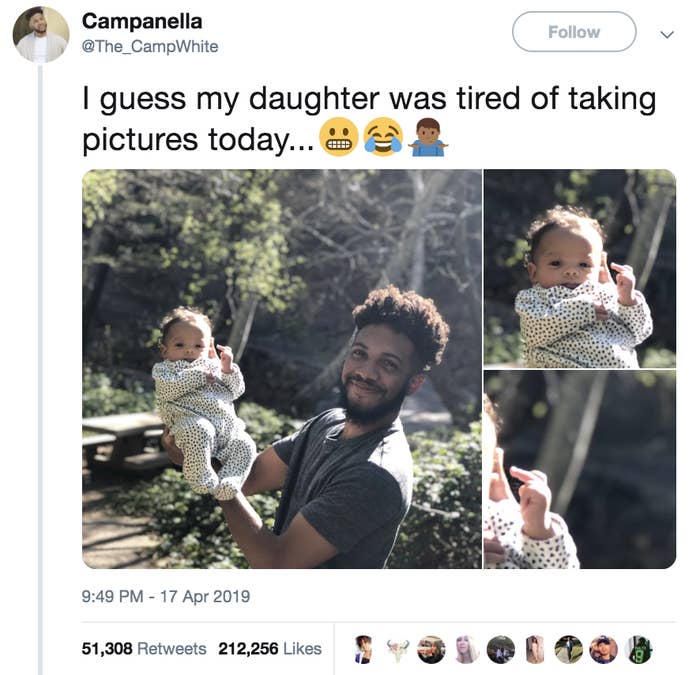The width and height of the screenshot is (700, 675).
Task: Click the shrugging man emoji
Action: pos(429,137)
